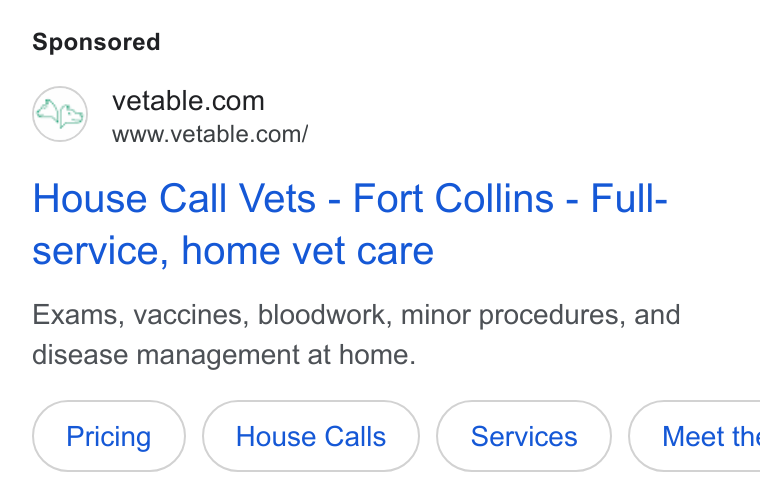Click the vetable.com site name
This screenshot has height=504, width=760.
(x=188, y=101)
